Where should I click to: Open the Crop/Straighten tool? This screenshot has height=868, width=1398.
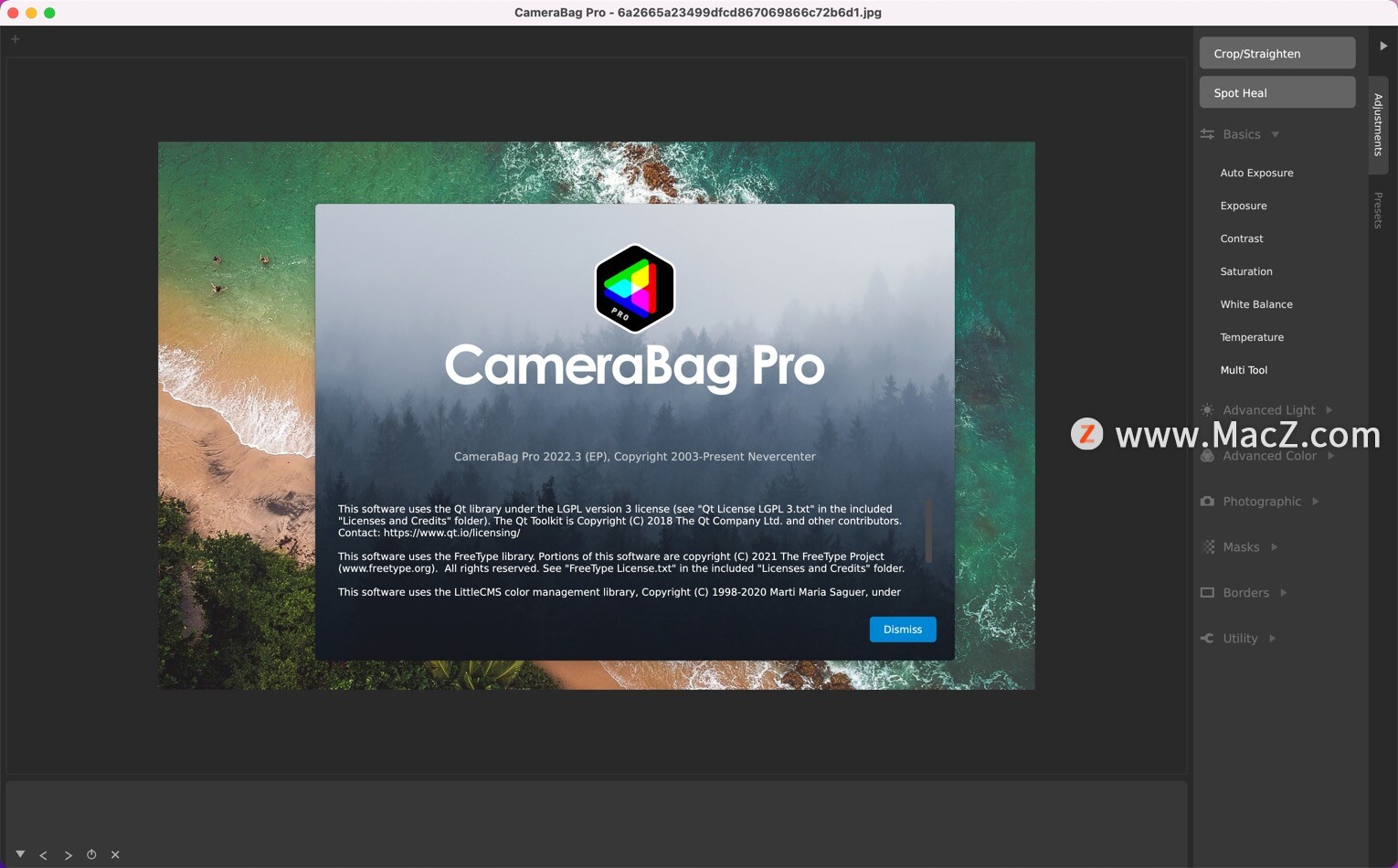1277,53
